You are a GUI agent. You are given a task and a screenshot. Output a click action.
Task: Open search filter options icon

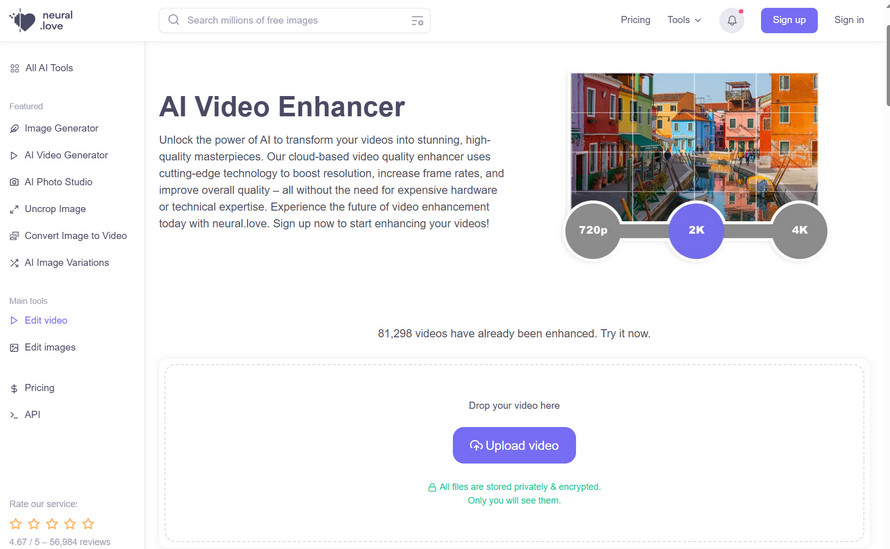[417, 21]
